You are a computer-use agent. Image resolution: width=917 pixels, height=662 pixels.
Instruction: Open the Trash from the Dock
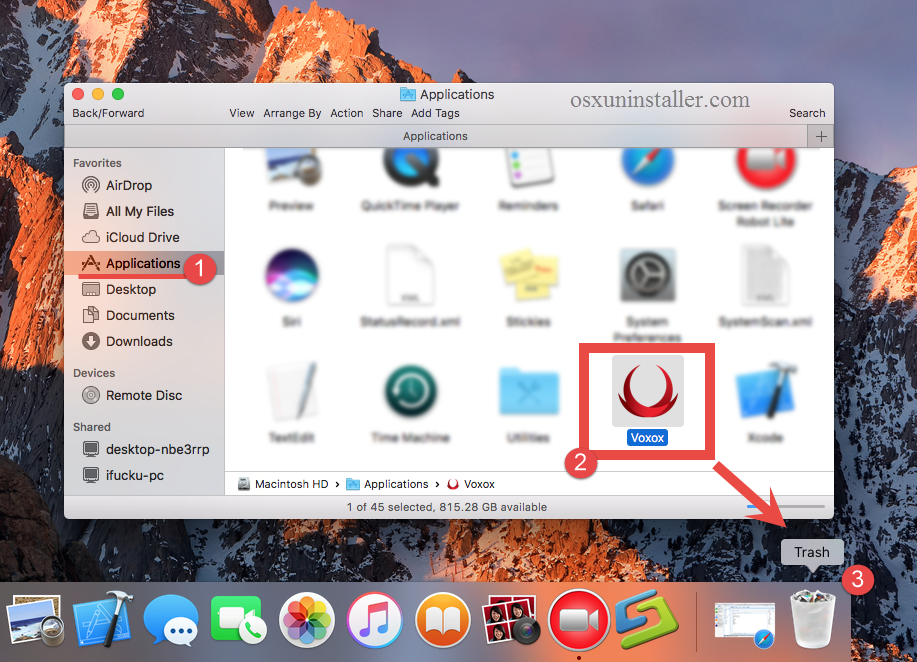coord(812,618)
